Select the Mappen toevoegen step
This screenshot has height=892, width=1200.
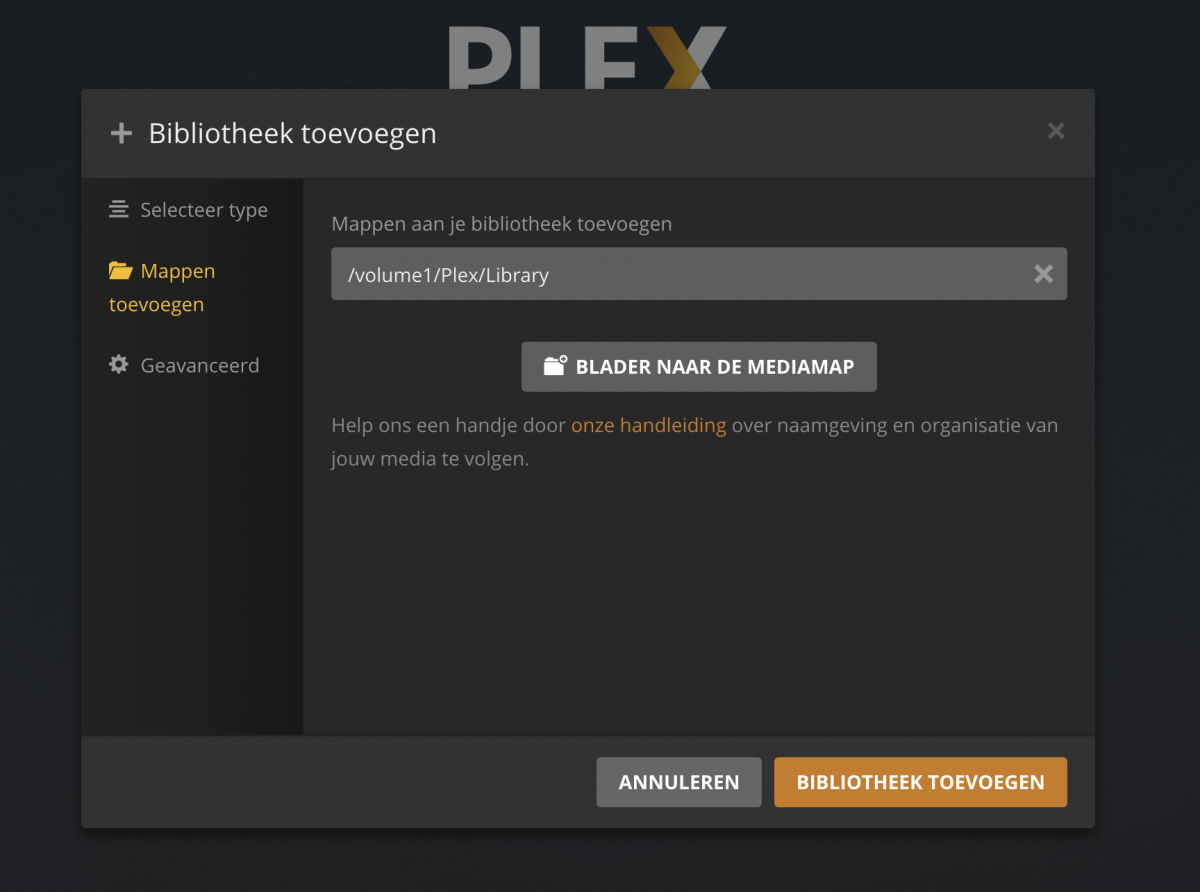point(163,287)
